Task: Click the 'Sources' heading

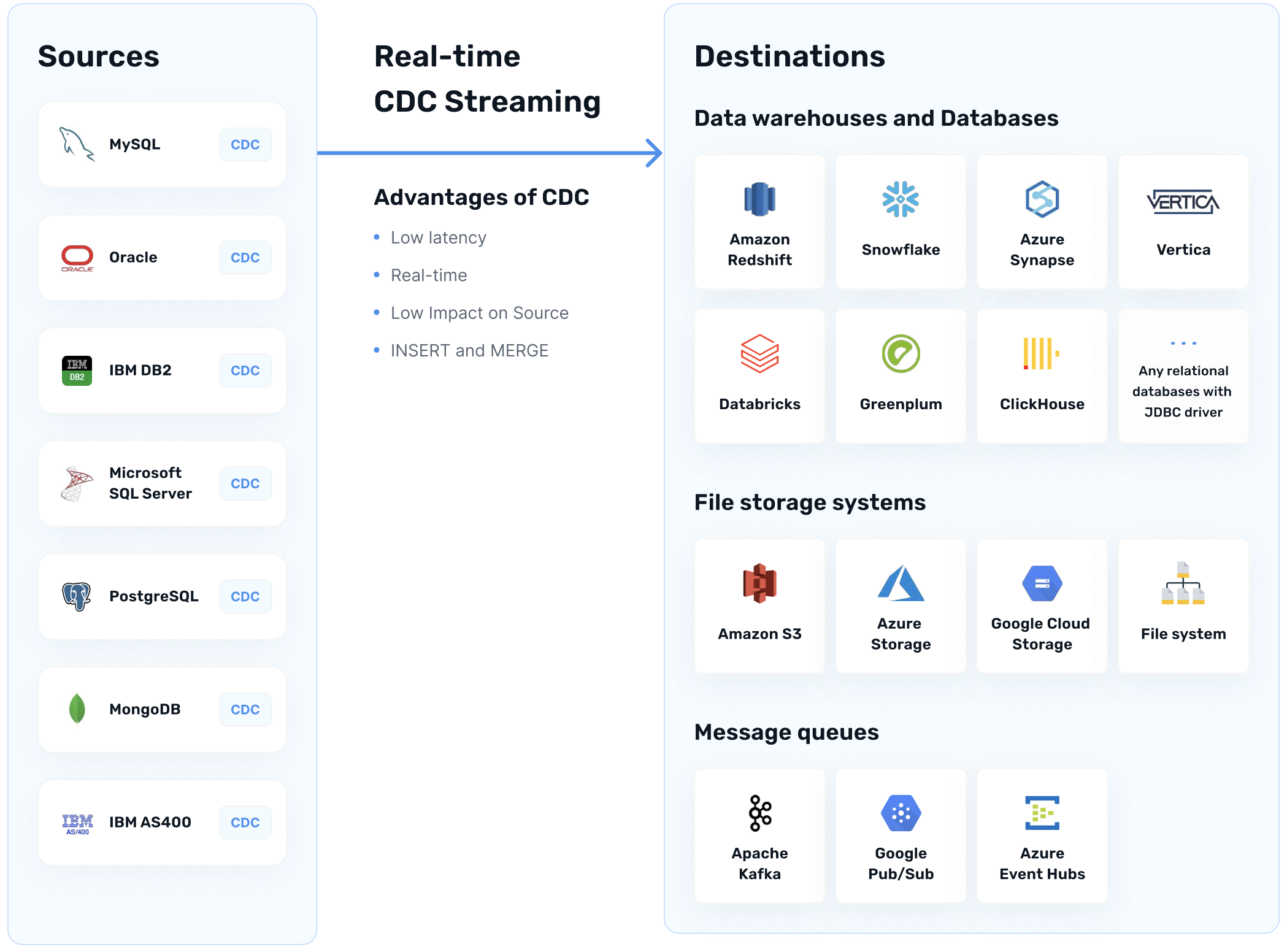Action: pyautogui.click(x=99, y=56)
